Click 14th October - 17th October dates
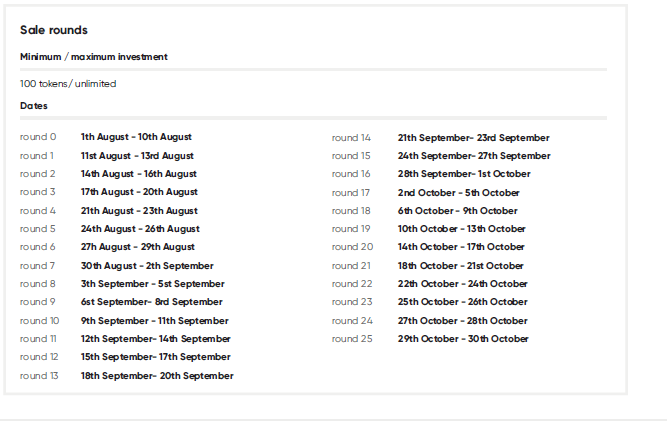 461,247
